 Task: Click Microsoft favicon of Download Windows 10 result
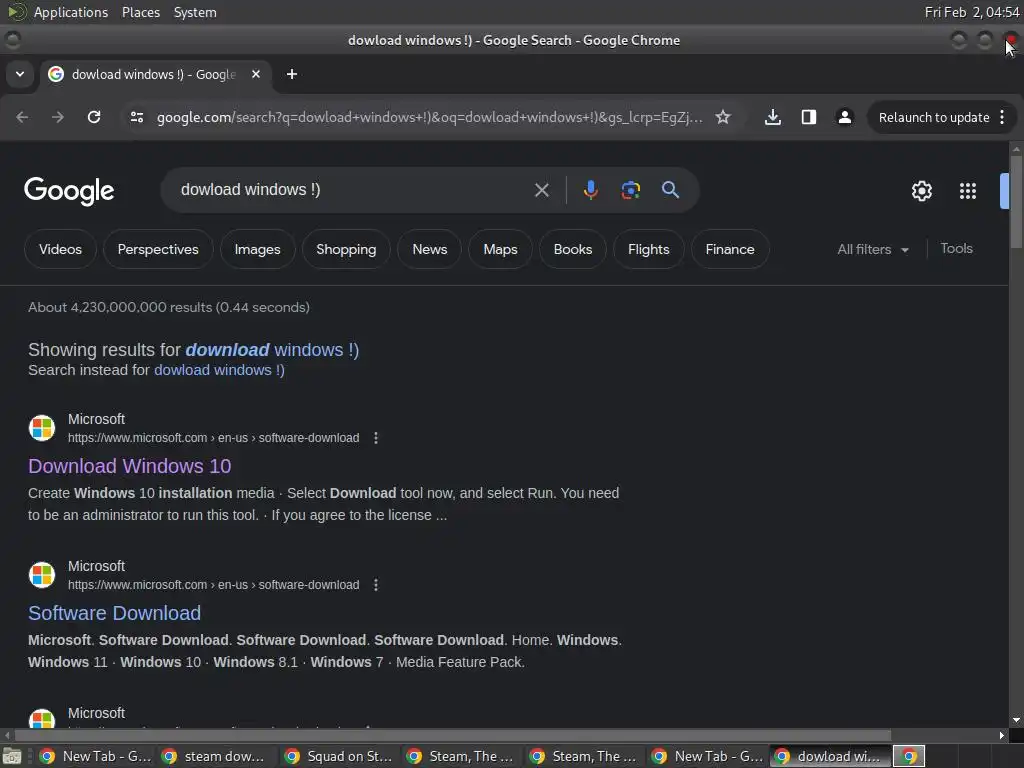coord(42,428)
